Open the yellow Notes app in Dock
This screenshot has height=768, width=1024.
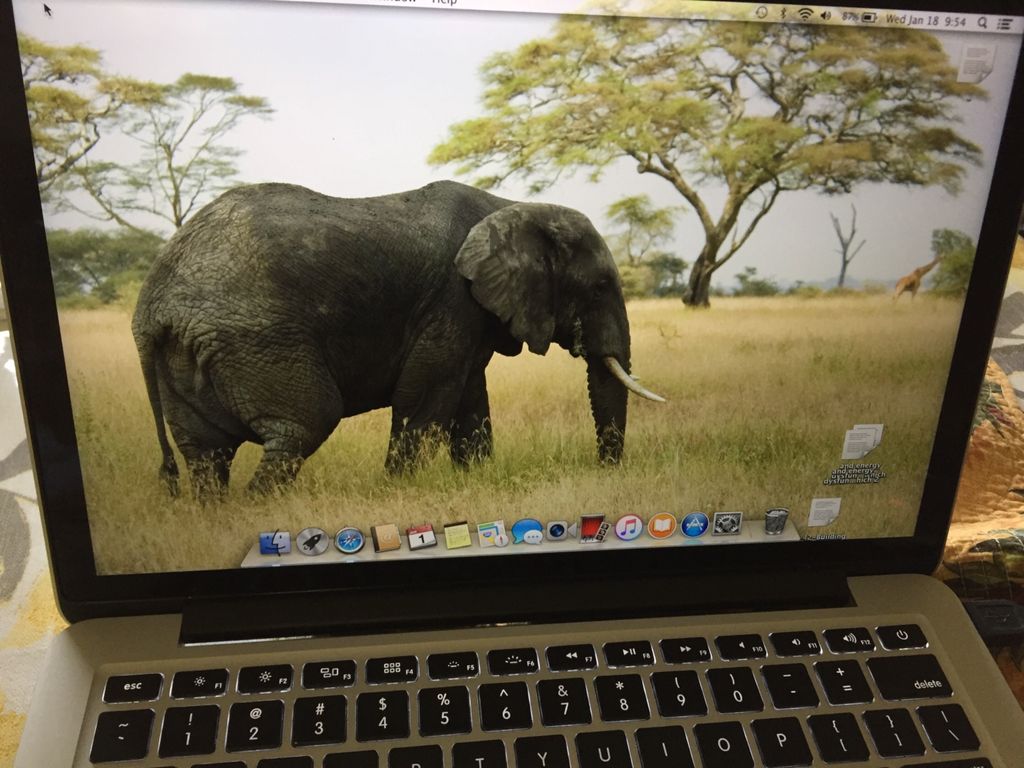point(457,536)
